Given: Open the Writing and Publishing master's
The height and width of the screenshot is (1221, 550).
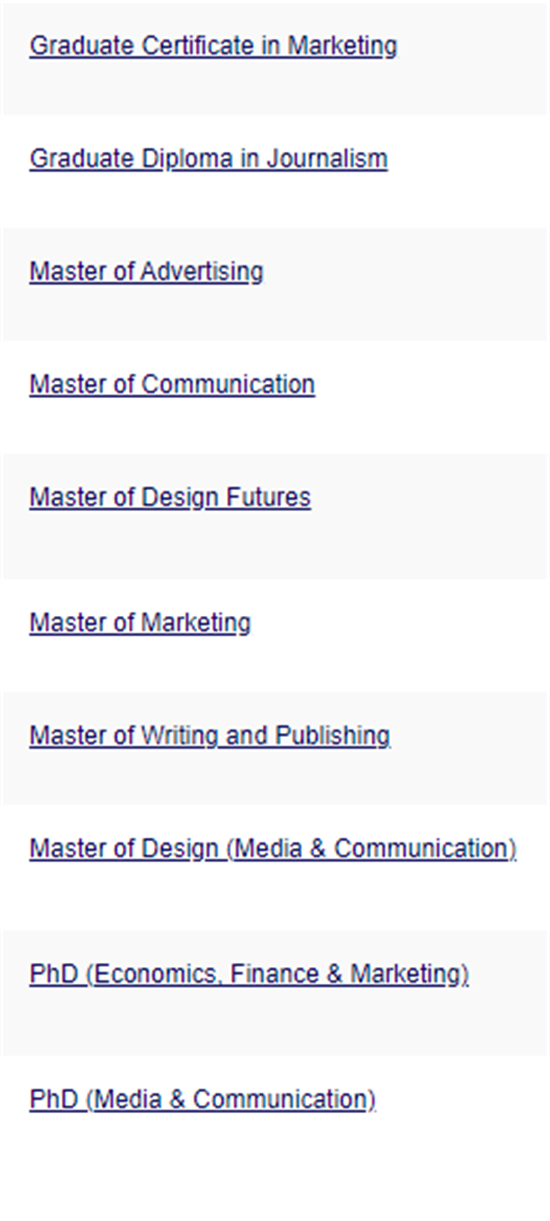Looking at the screenshot, I should [210, 736].
